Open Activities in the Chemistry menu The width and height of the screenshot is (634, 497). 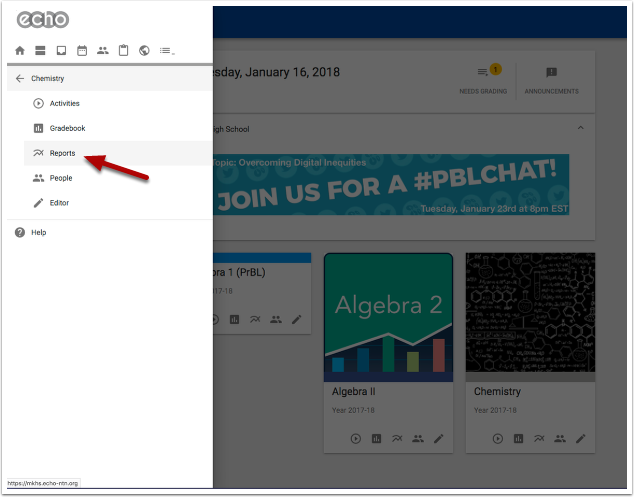coord(64,103)
